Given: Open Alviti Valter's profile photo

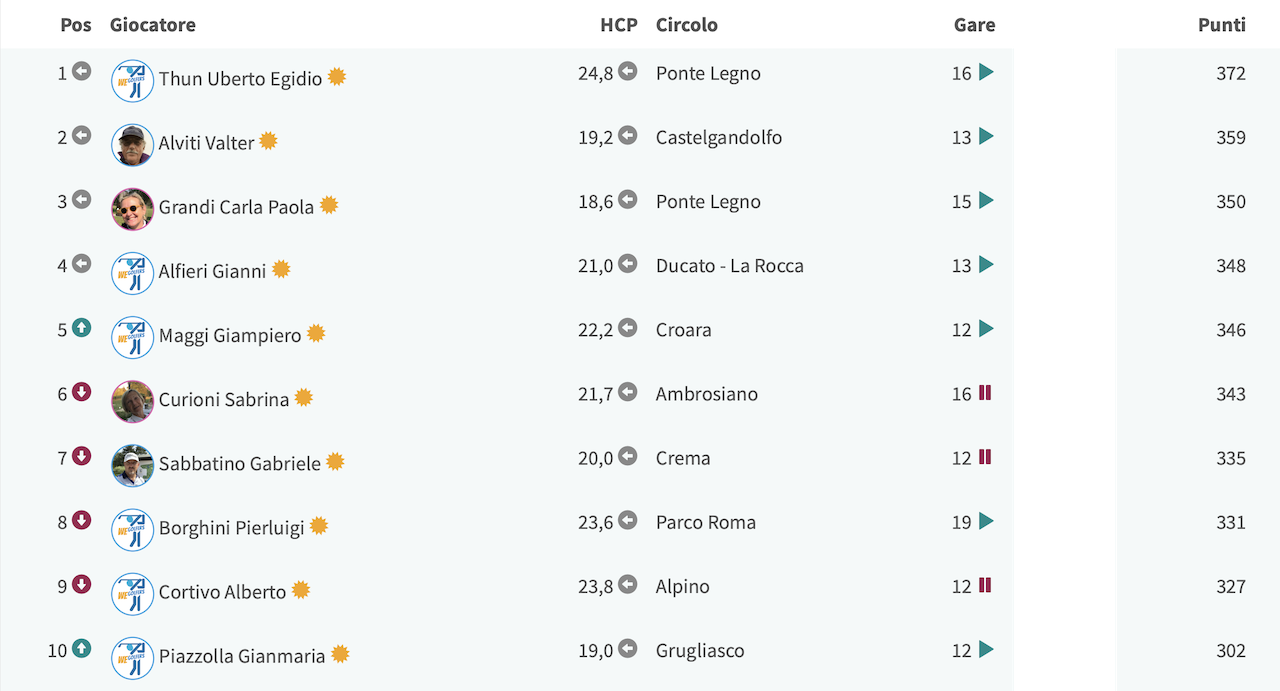Looking at the screenshot, I should click(x=132, y=145).
